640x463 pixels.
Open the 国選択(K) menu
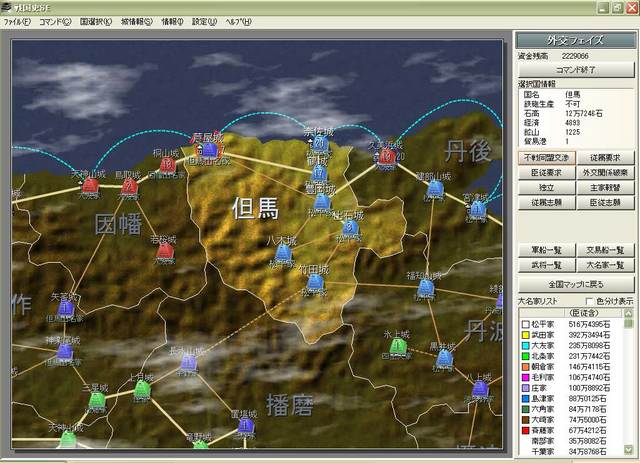tap(96, 22)
